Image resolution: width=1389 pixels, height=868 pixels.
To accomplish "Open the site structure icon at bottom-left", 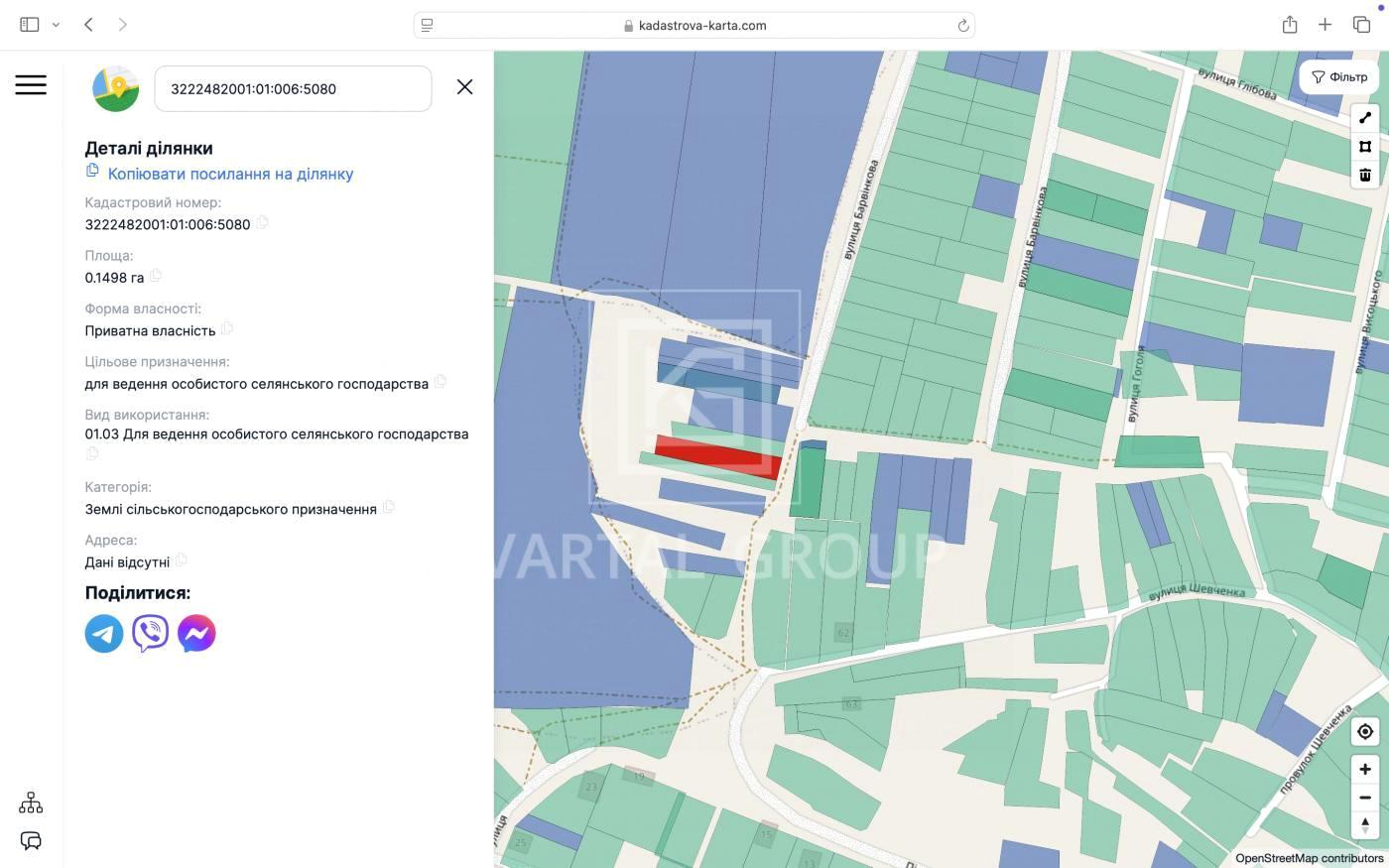I will (31, 803).
